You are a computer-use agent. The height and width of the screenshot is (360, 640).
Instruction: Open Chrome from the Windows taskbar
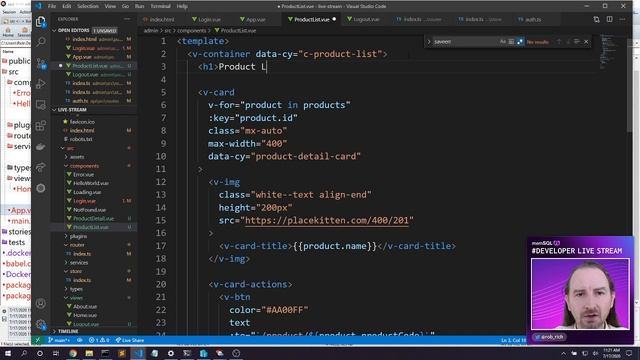click(x=73, y=353)
